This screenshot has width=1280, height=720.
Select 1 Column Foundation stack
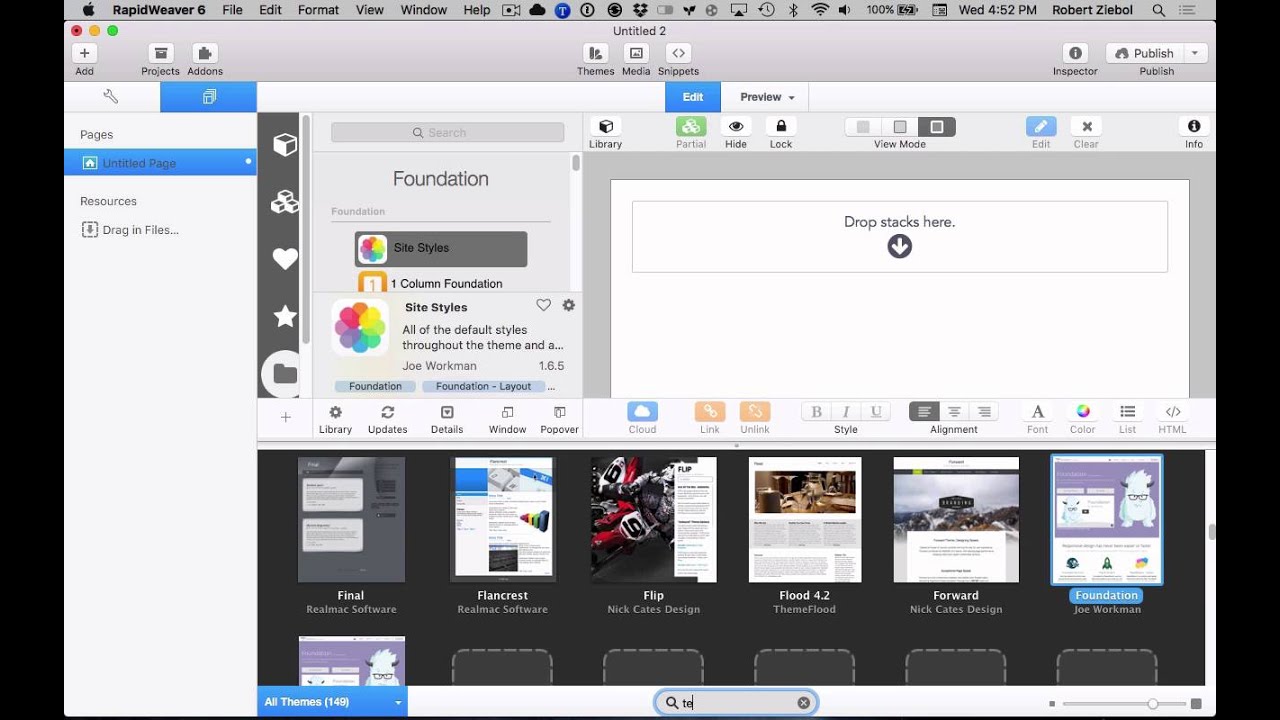coord(441,283)
